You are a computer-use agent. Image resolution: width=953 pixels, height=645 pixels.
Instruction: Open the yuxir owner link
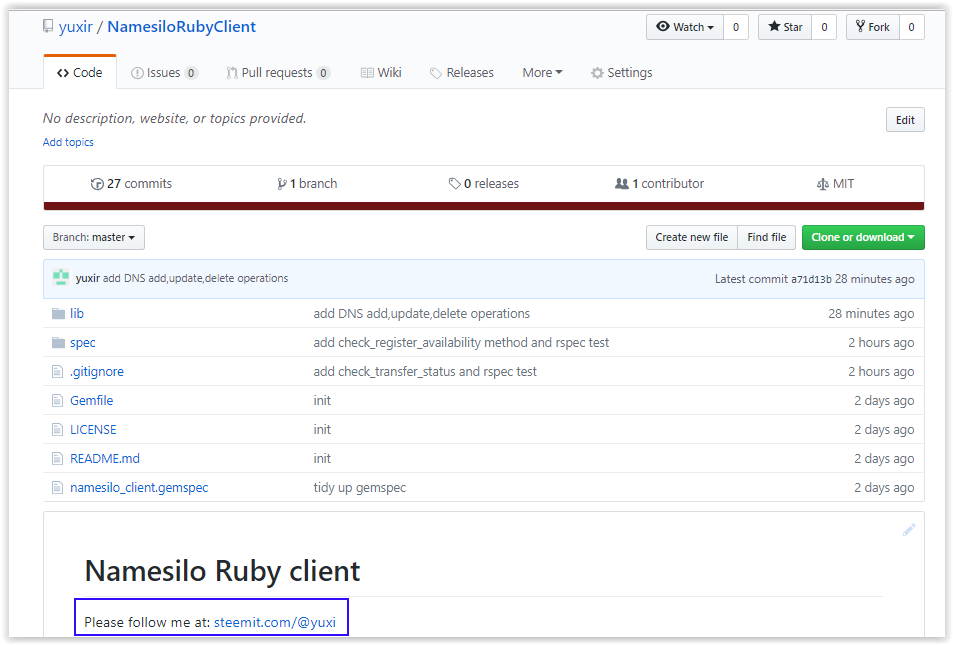(x=75, y=27)
